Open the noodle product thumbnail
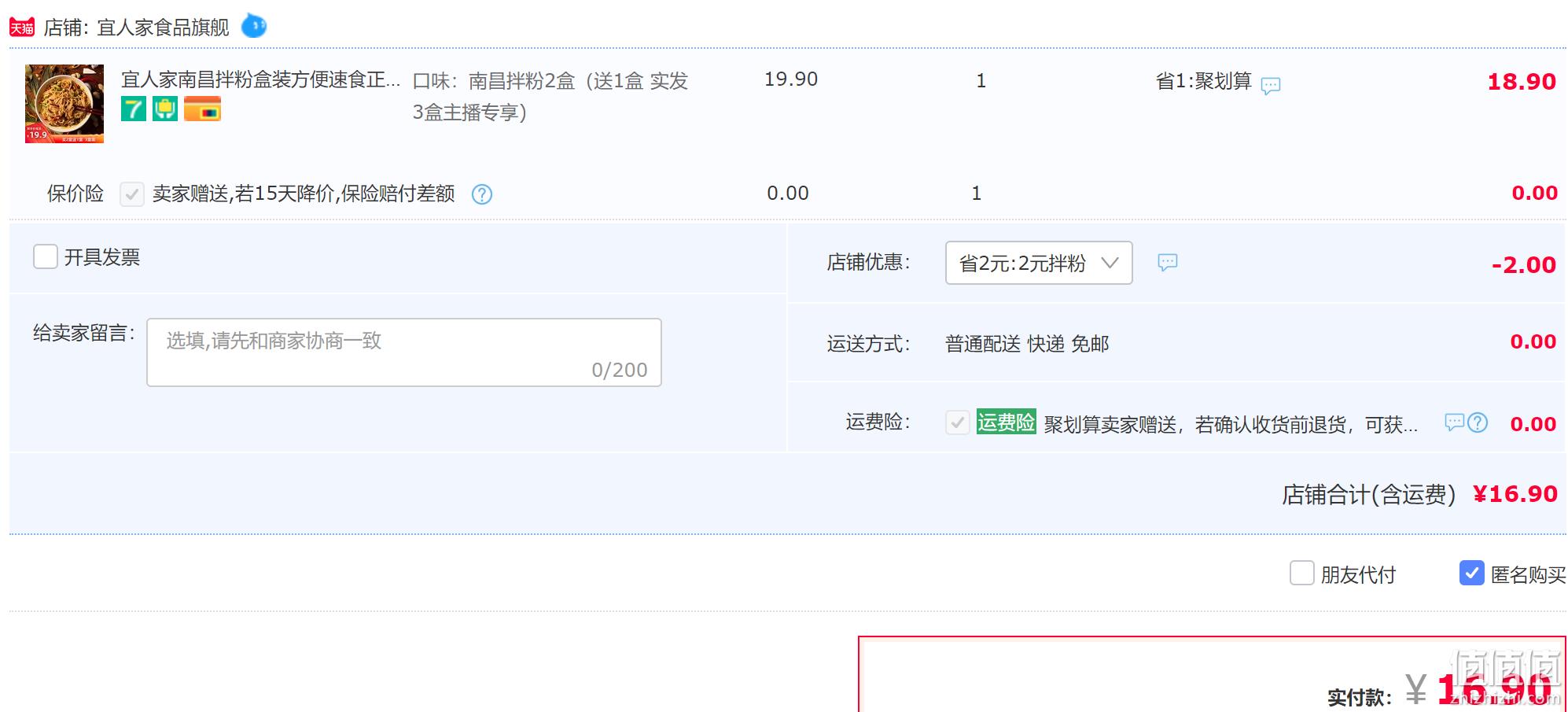The height and width of the screenshot is (712, 1568). click(x=64, y=104)
